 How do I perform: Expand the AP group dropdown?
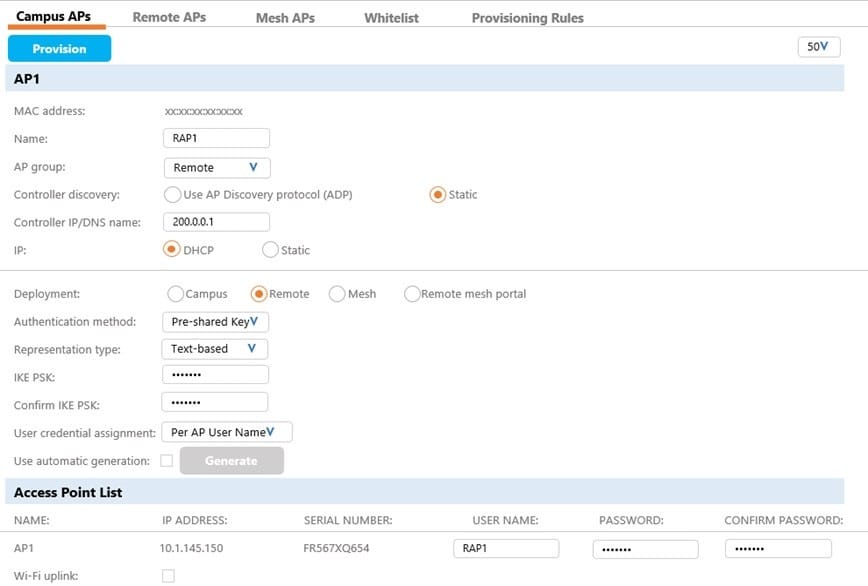216,168
